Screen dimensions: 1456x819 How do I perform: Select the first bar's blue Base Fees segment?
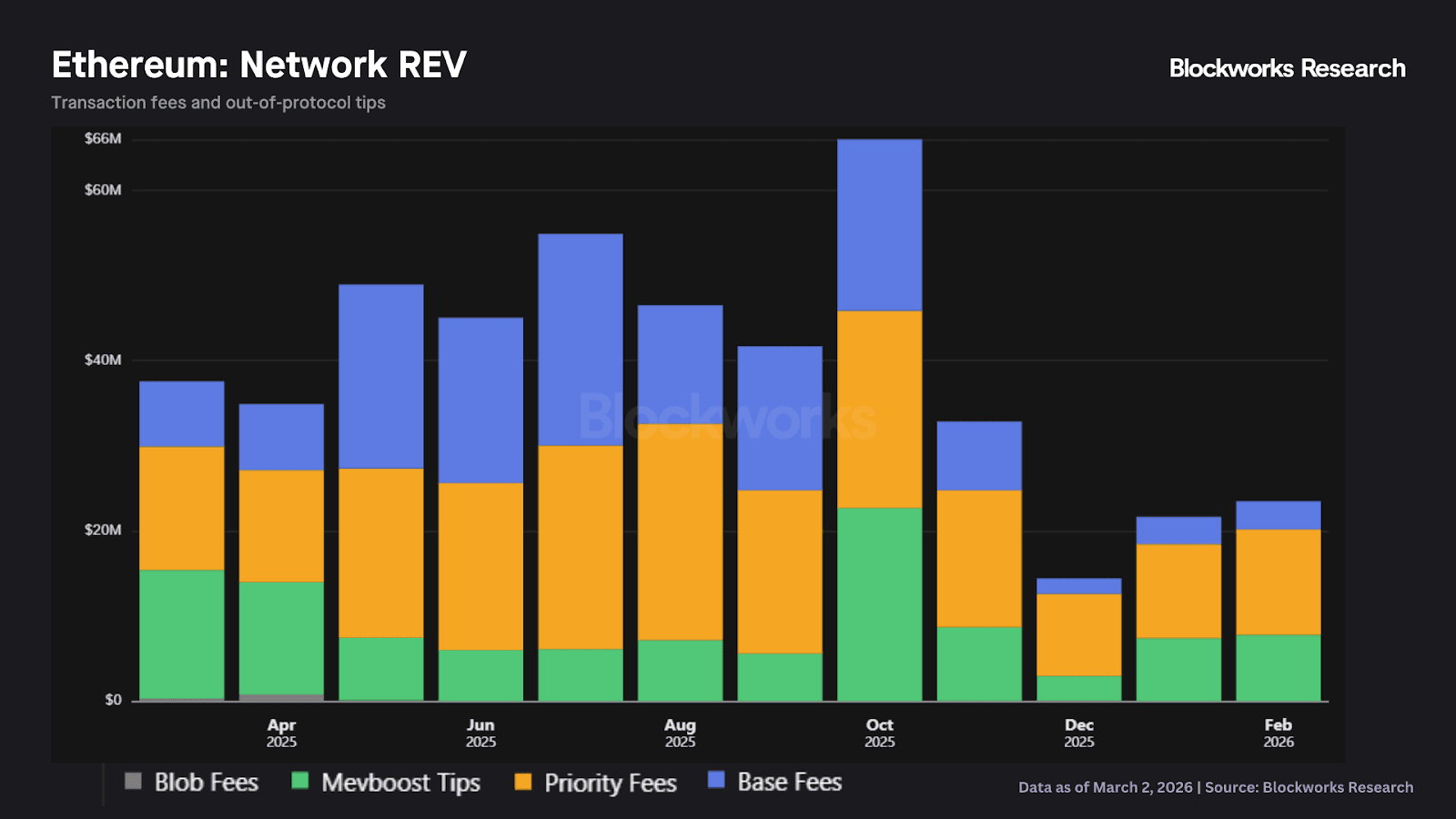182,414
